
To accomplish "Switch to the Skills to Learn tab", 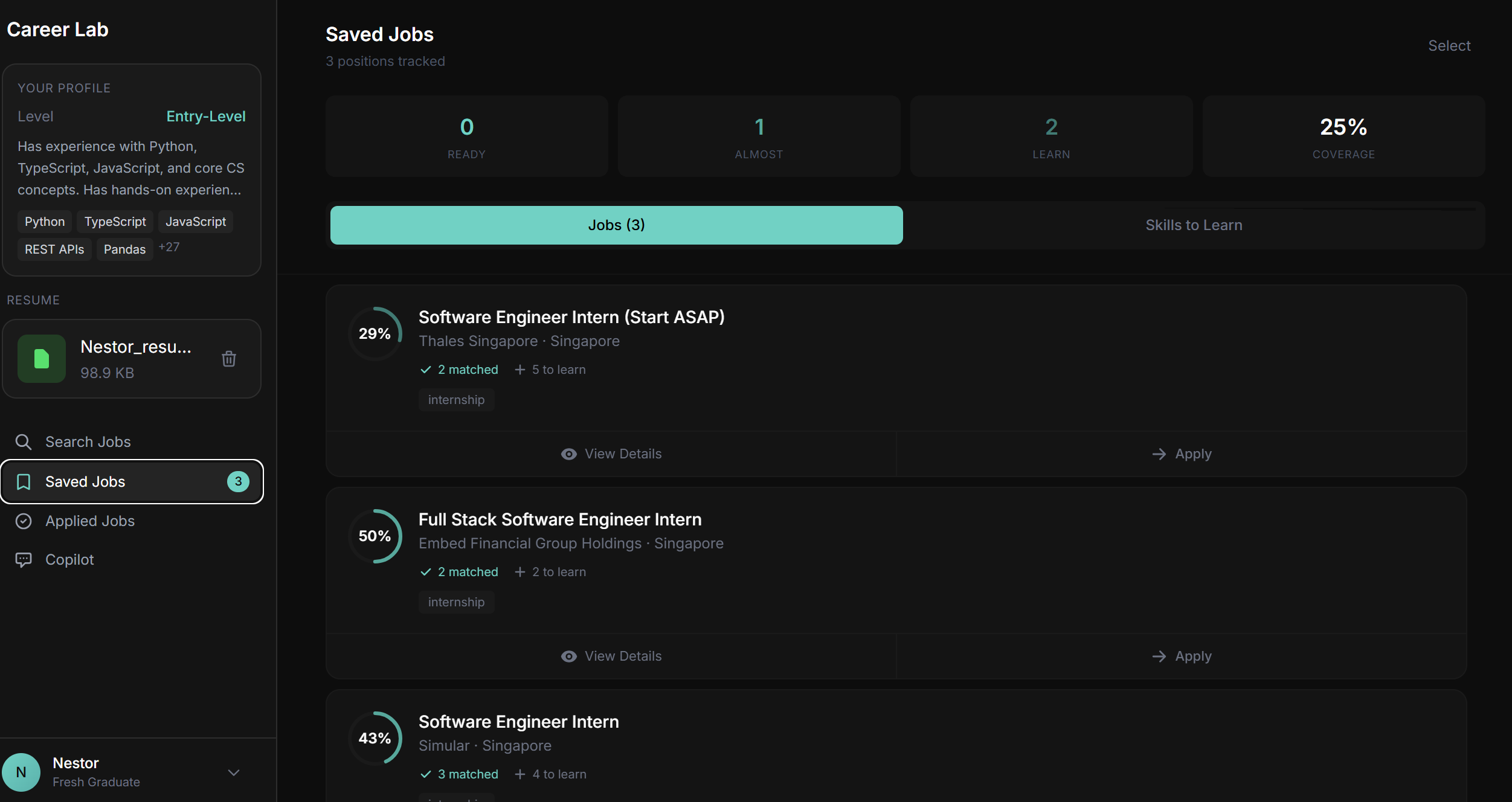I will (1194, 225).
